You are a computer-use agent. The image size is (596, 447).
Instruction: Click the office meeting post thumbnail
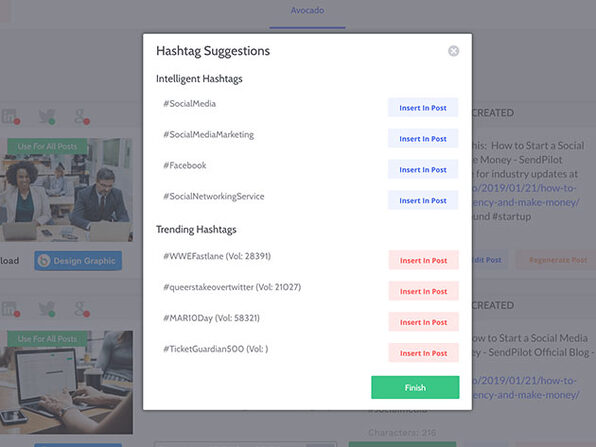click(67, 190)
